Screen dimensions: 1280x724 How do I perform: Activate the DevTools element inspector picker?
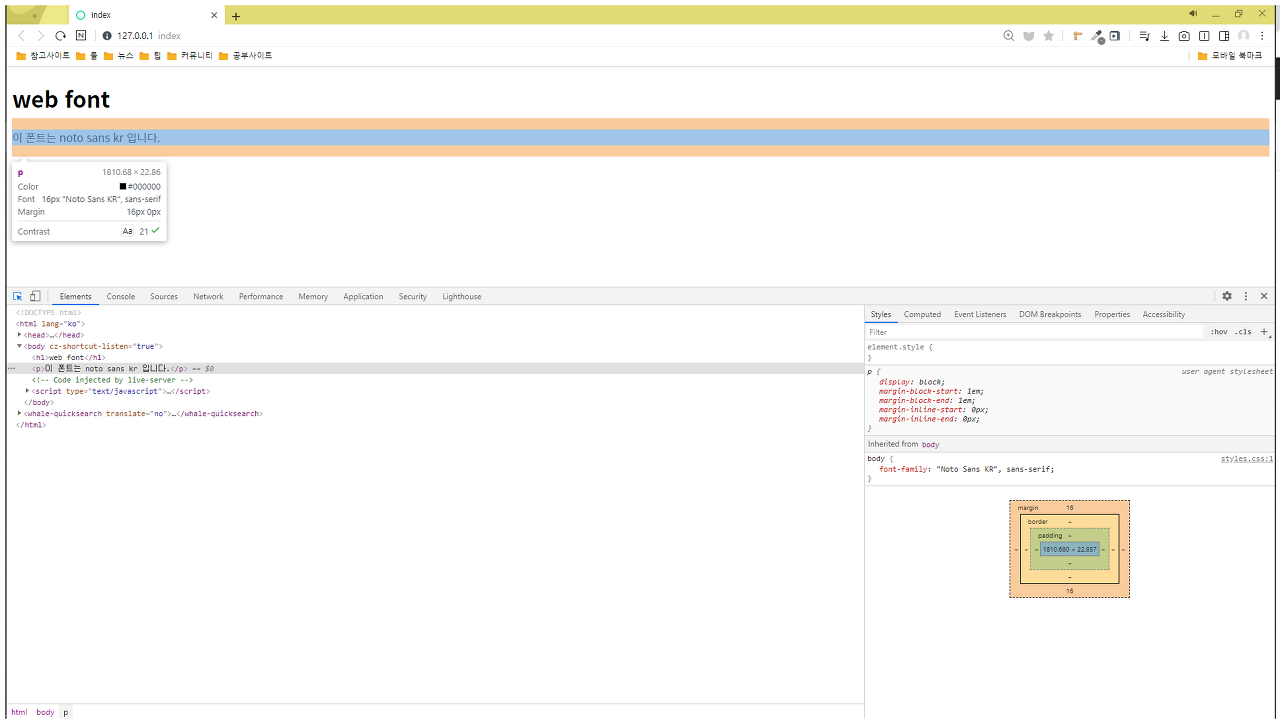pyautogui.click(x=17, y=296)
